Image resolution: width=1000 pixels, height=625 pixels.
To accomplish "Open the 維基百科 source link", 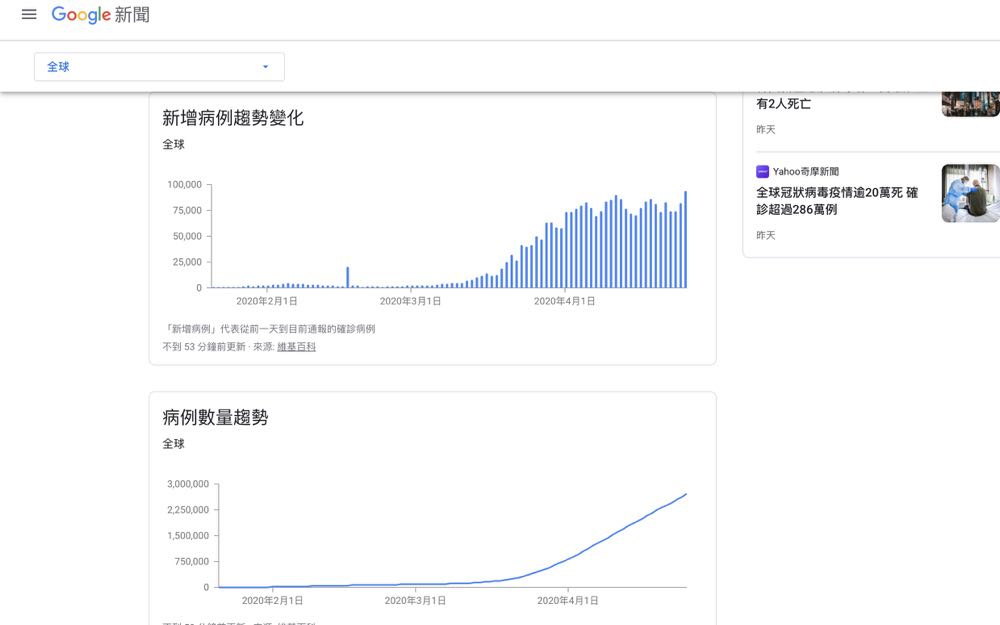I will click(296, 347).
